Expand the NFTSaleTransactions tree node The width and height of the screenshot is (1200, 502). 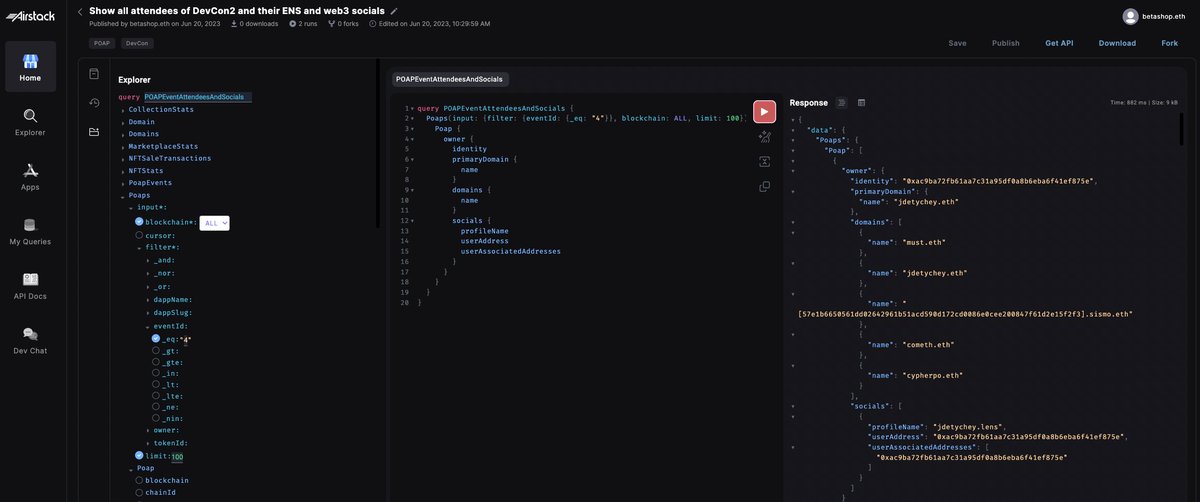pyautogui.click(x=123, y=159)
